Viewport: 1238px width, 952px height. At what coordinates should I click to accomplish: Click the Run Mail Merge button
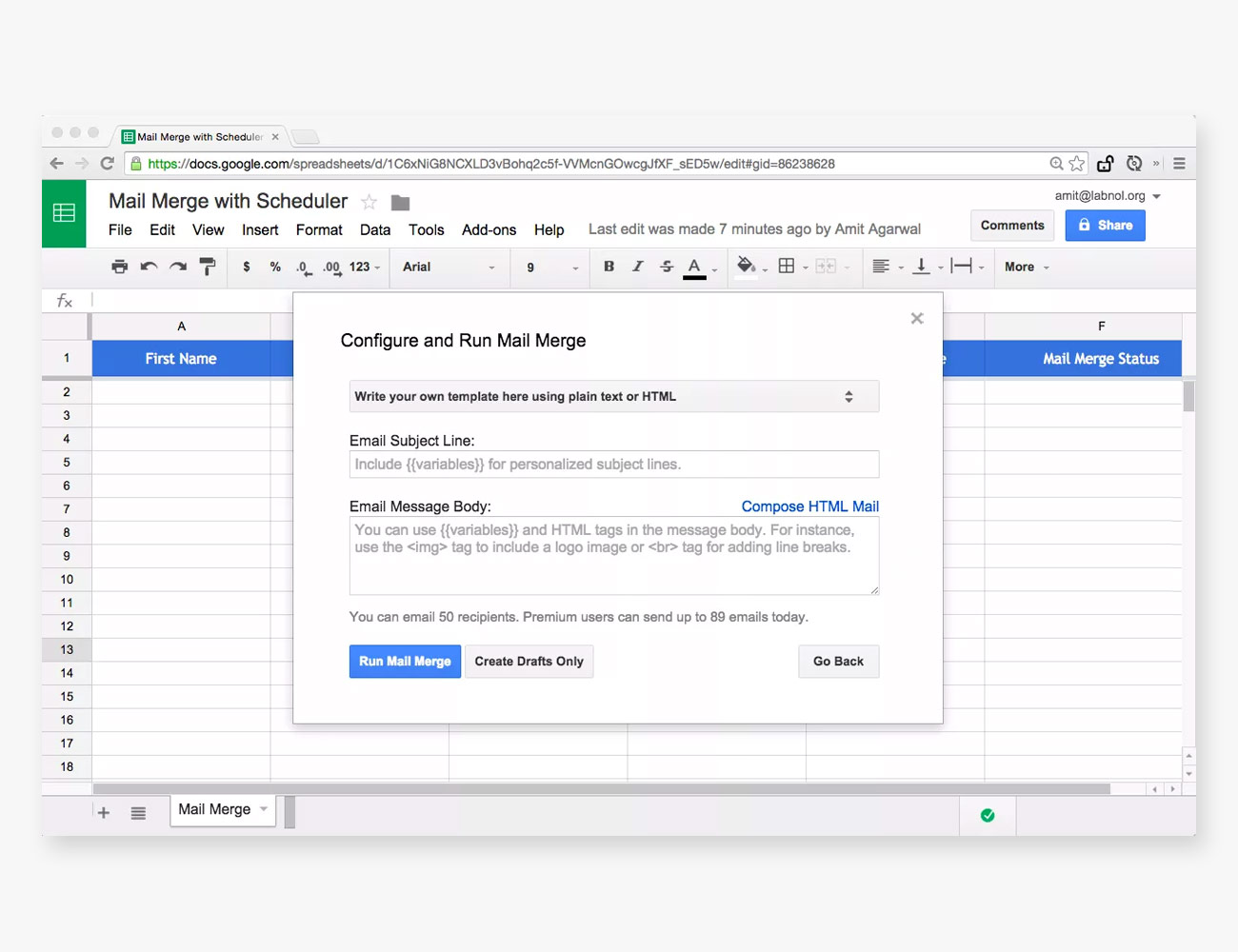[x=405, y=662]
